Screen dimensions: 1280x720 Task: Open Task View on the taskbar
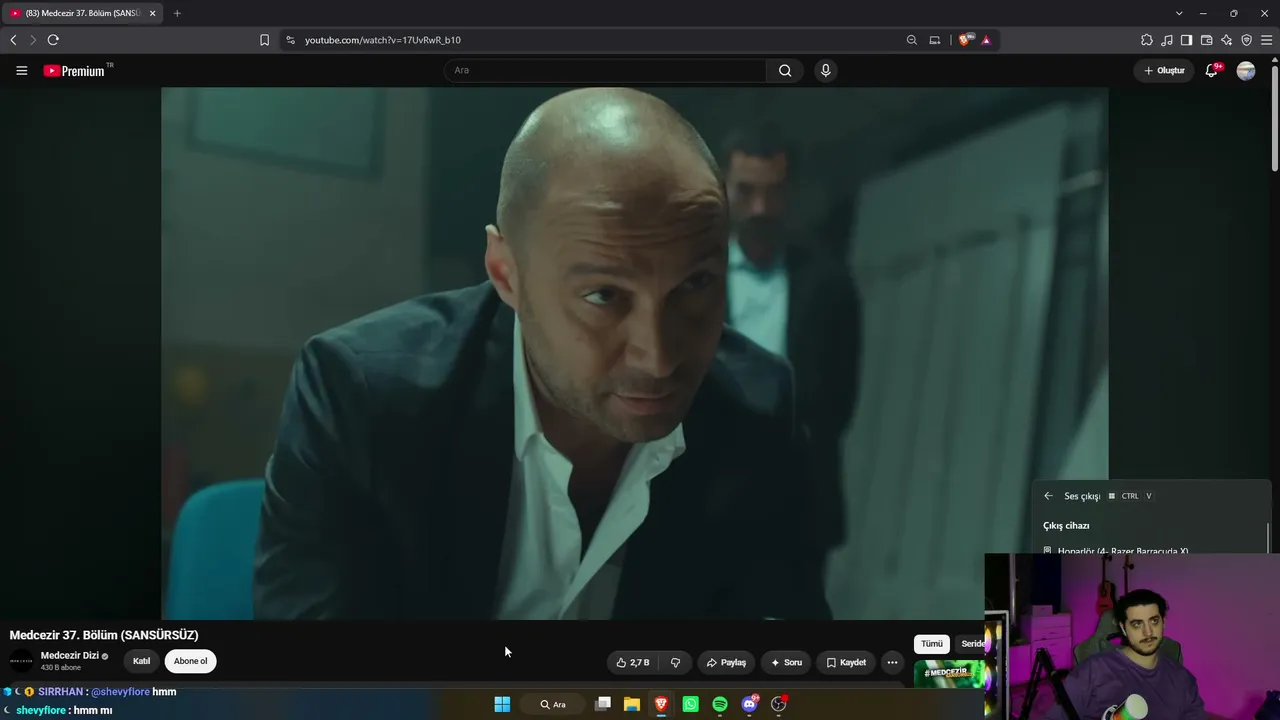point(602,704)
